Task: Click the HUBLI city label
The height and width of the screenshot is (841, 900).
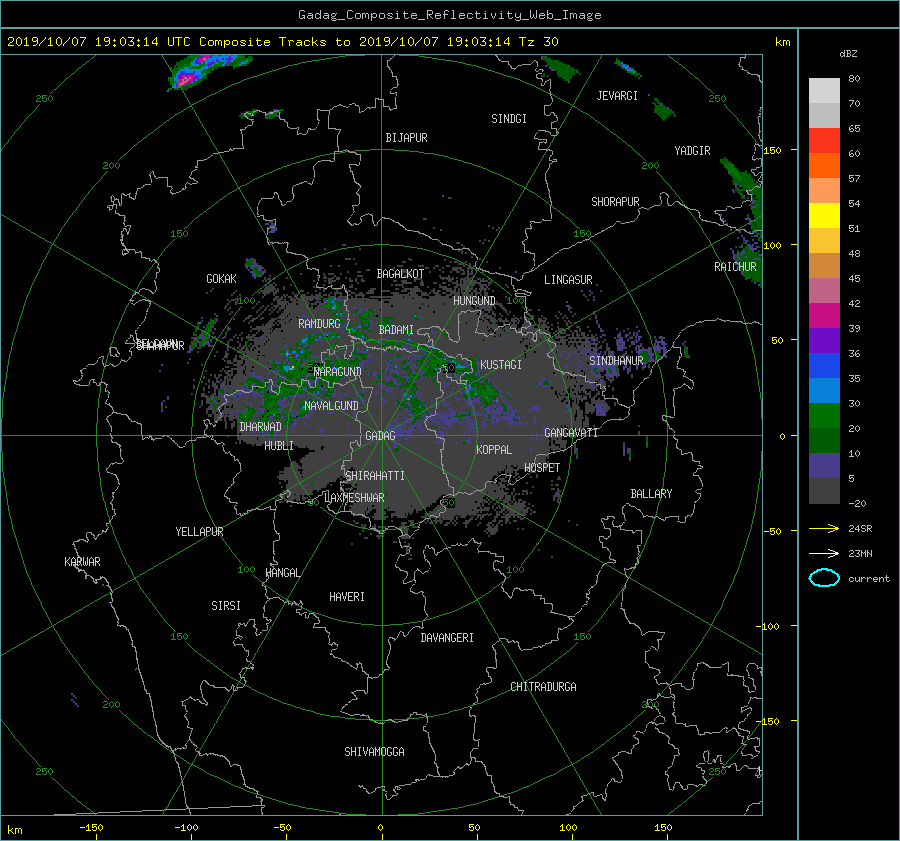Action: click(279, 445)
